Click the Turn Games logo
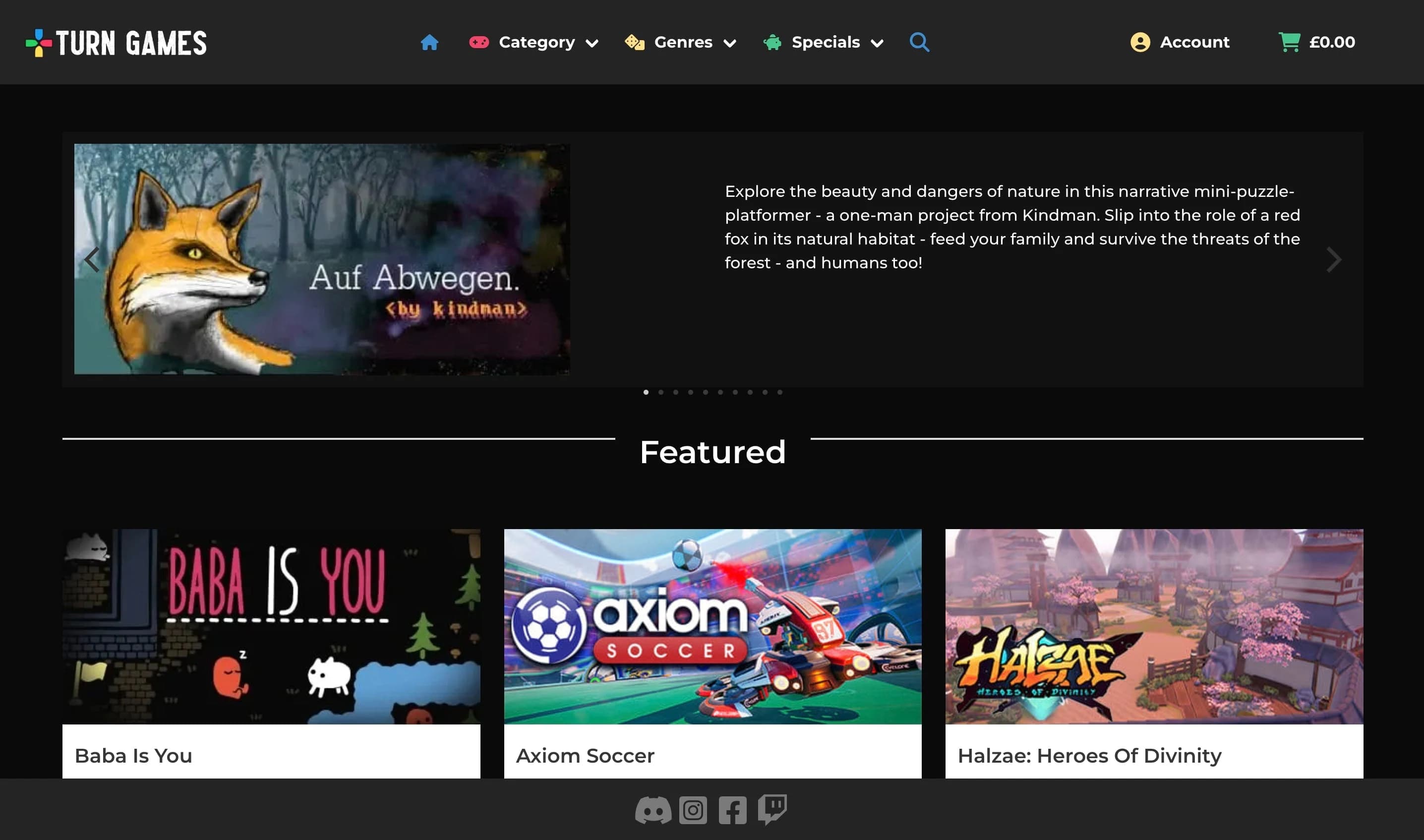Image resolution: width=1424 pixels, height=840 pixels. (116, 43)
